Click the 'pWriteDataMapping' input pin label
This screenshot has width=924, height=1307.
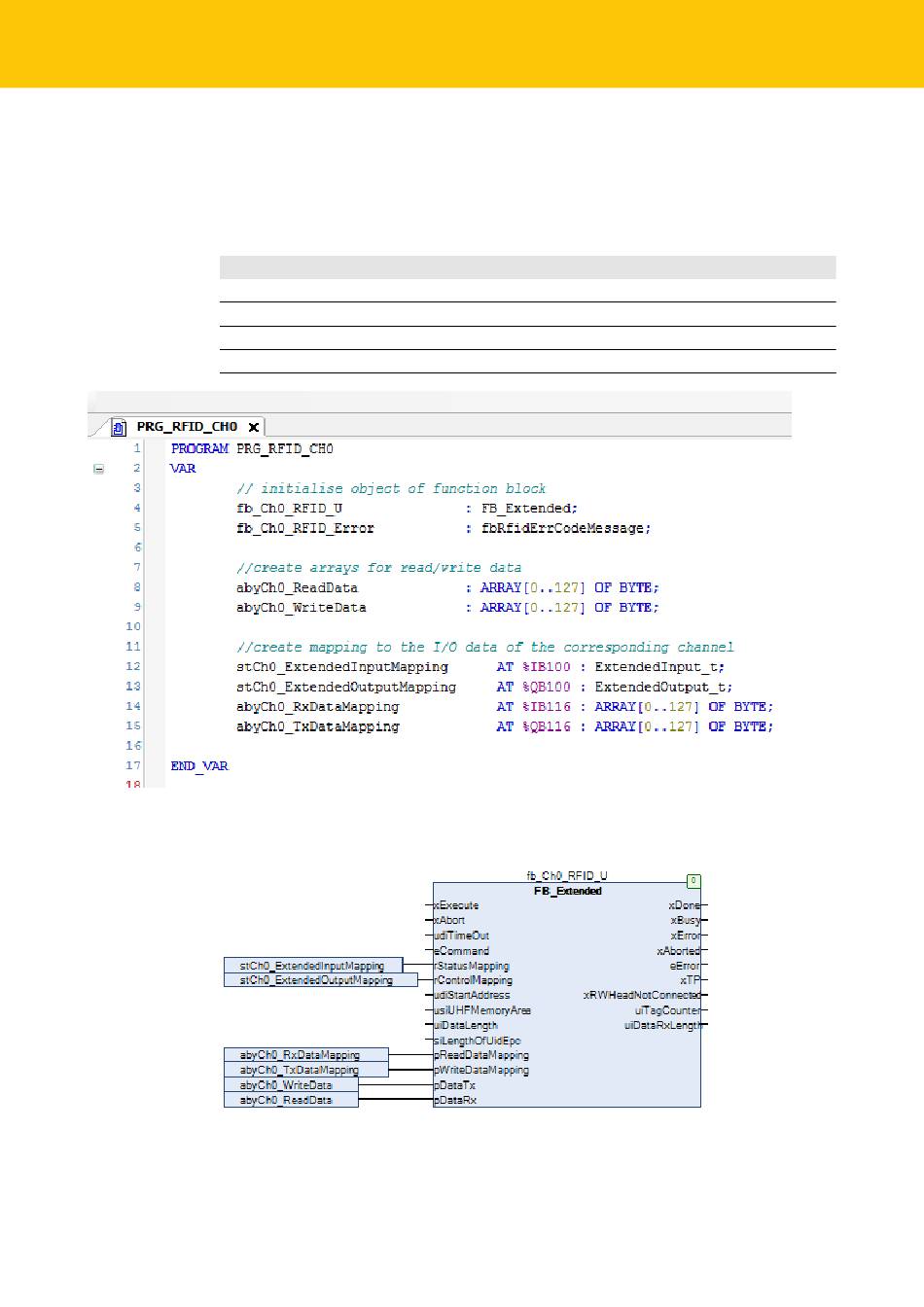click(x=481, y=1070)
